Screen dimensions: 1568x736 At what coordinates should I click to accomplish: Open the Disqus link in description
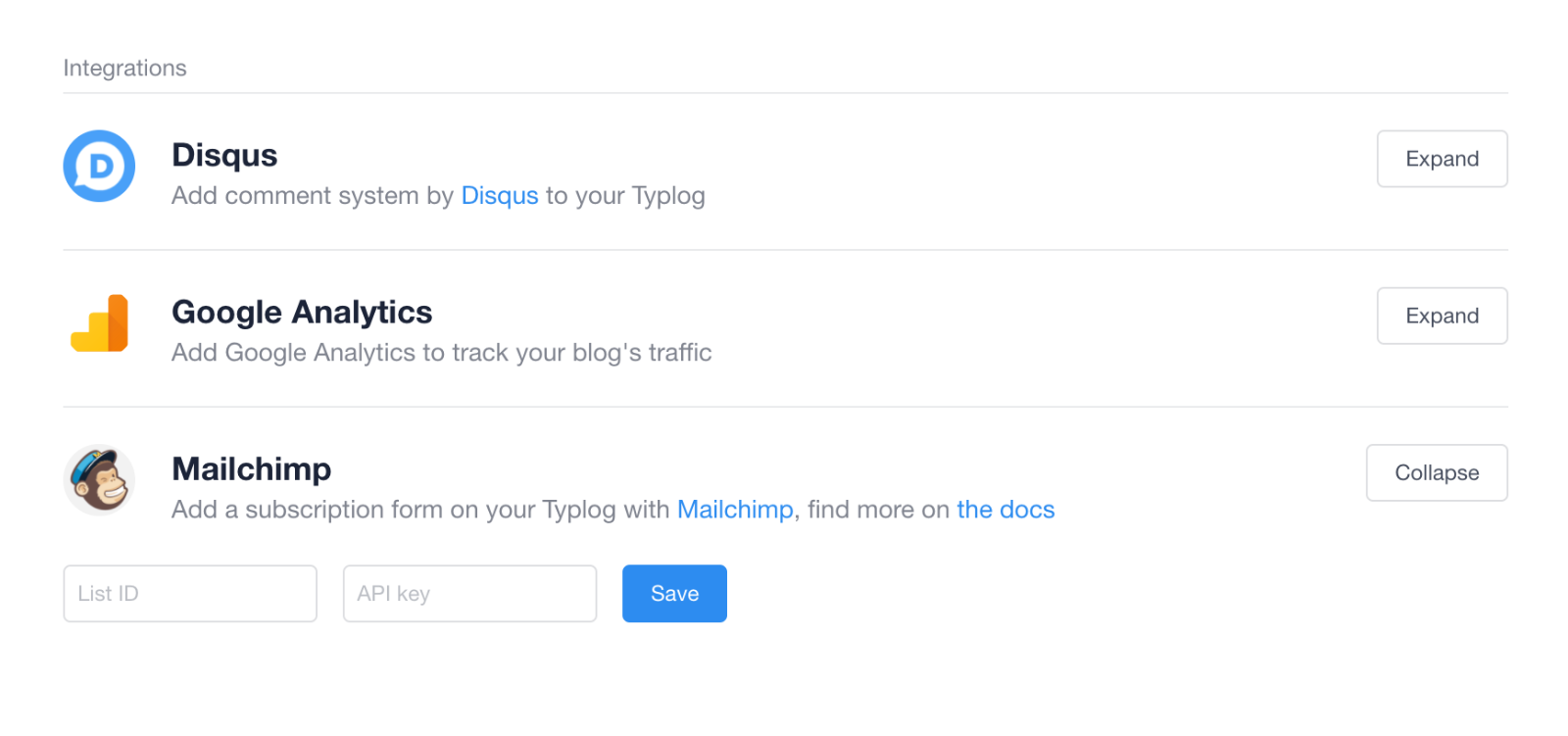pos(500,196)
